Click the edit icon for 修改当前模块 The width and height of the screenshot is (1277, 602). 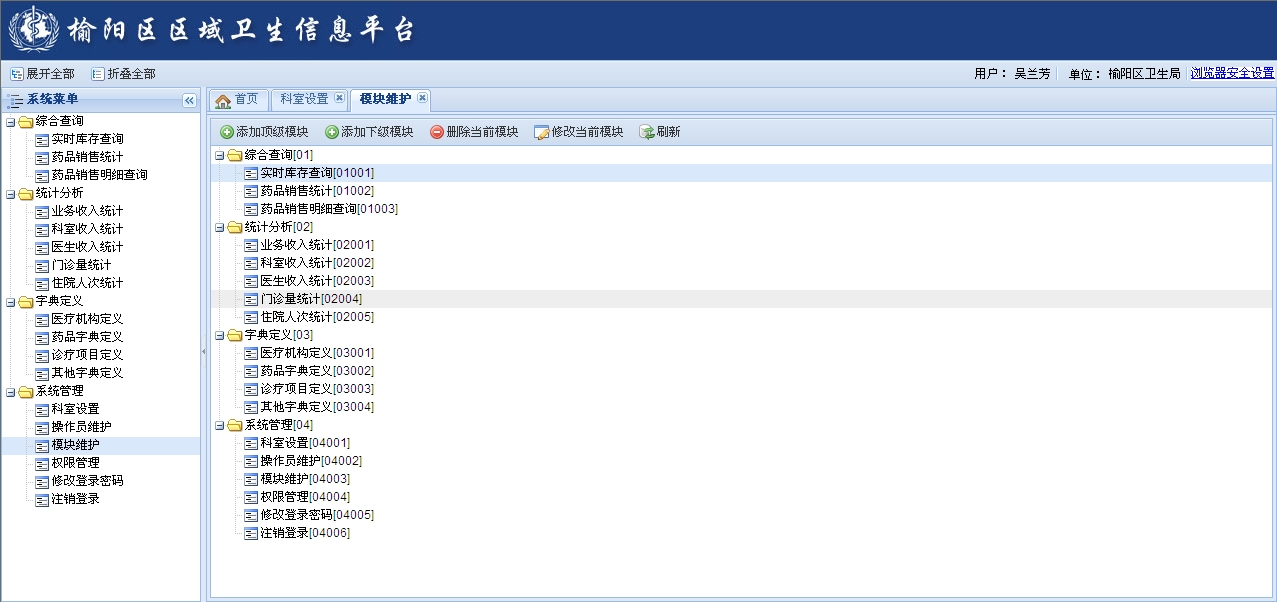tap(542, 132)
